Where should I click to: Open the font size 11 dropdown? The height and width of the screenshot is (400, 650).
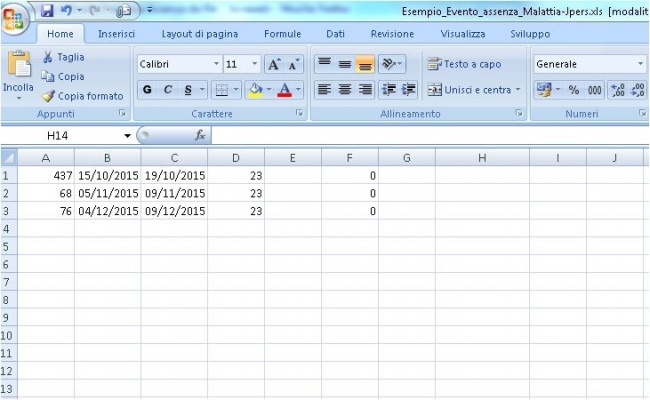(255, 64)
